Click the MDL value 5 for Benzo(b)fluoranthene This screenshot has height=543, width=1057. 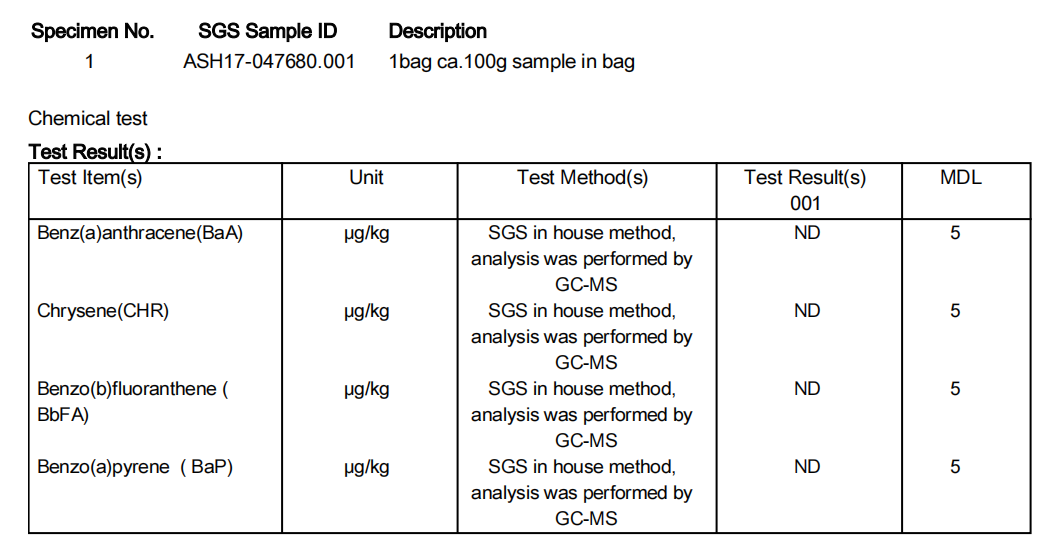955,389
